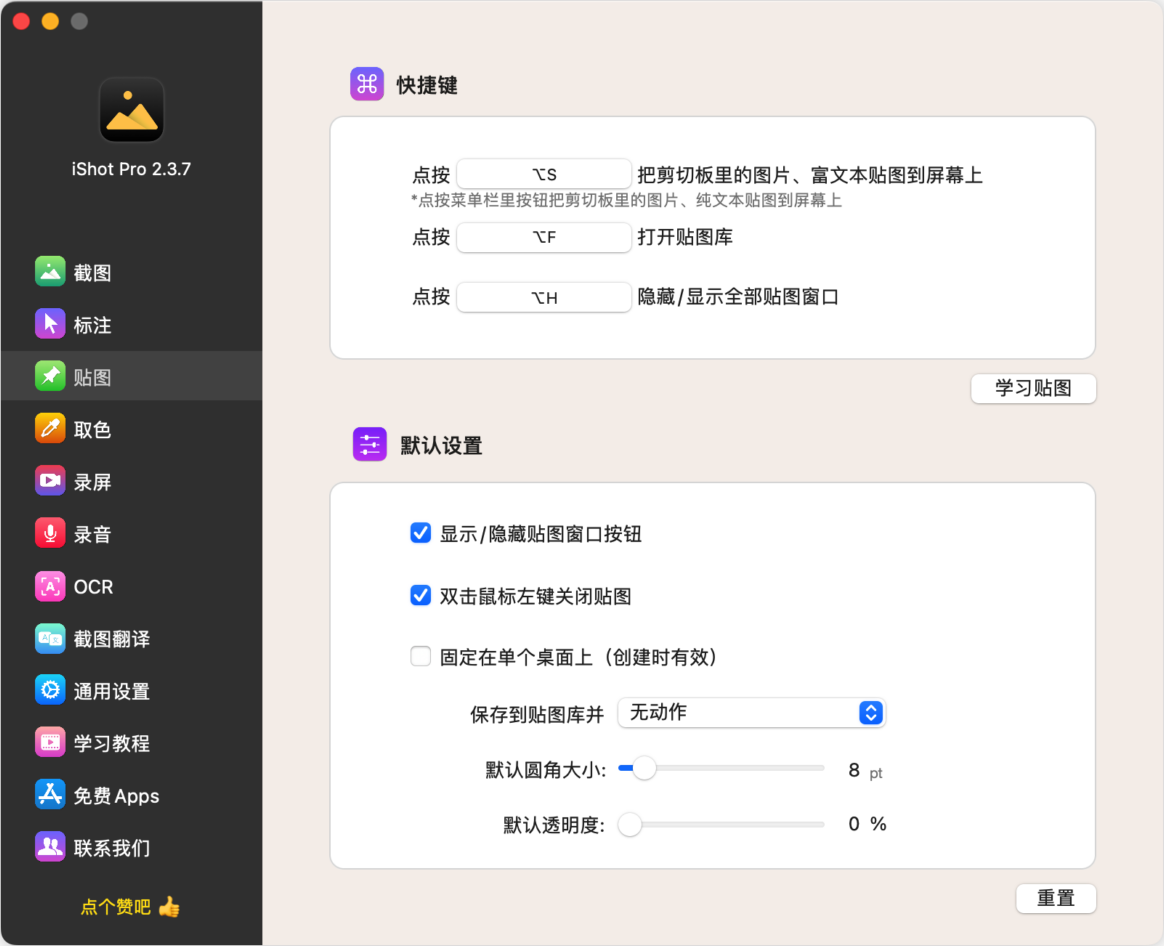Image resolution: width=1164 pixels, height=946 pixels.
Task: Click the iShot Pro app logo icon
Action: pos(131,111)
